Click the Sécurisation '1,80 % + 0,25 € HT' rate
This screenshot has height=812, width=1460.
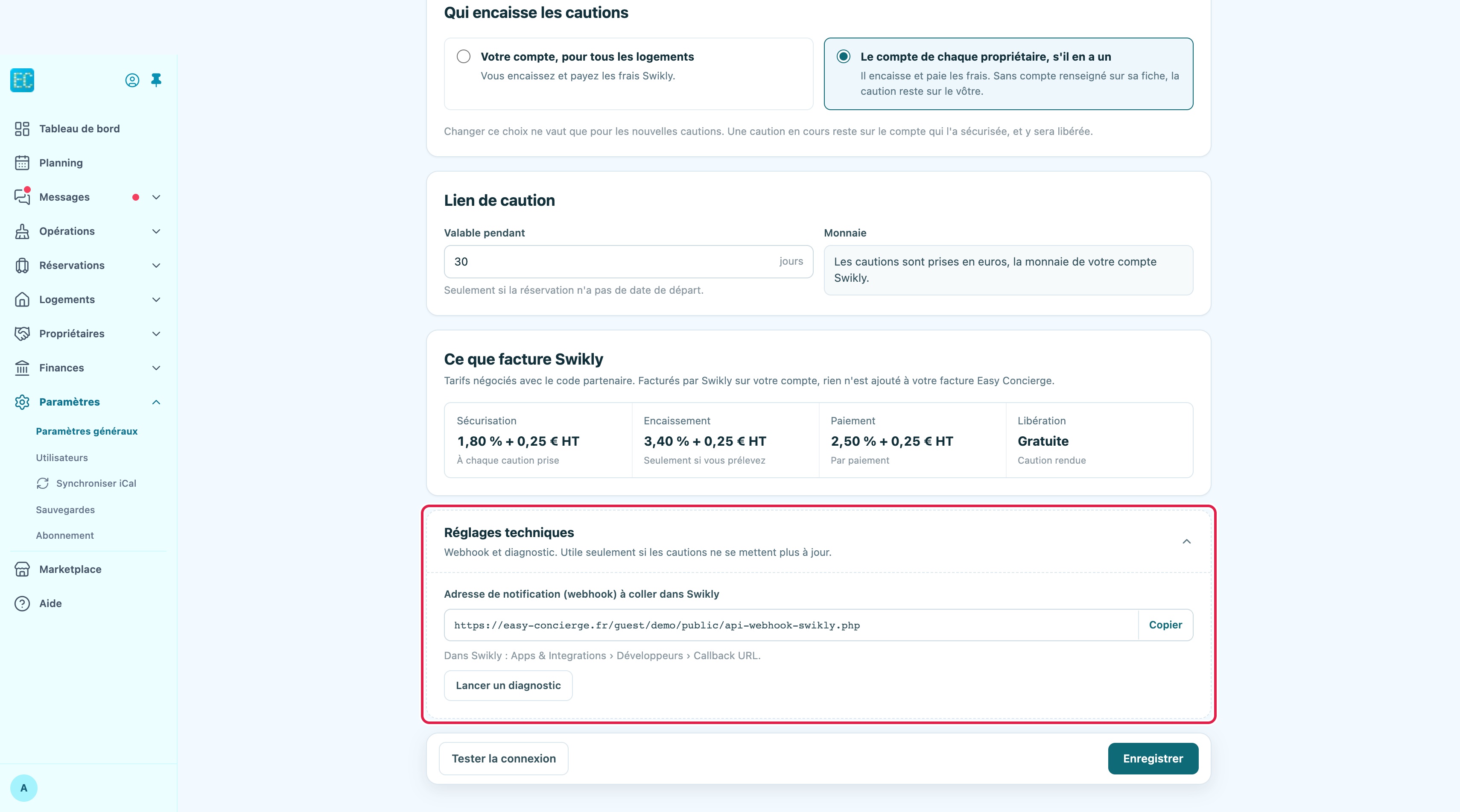[x=518, y=441]
